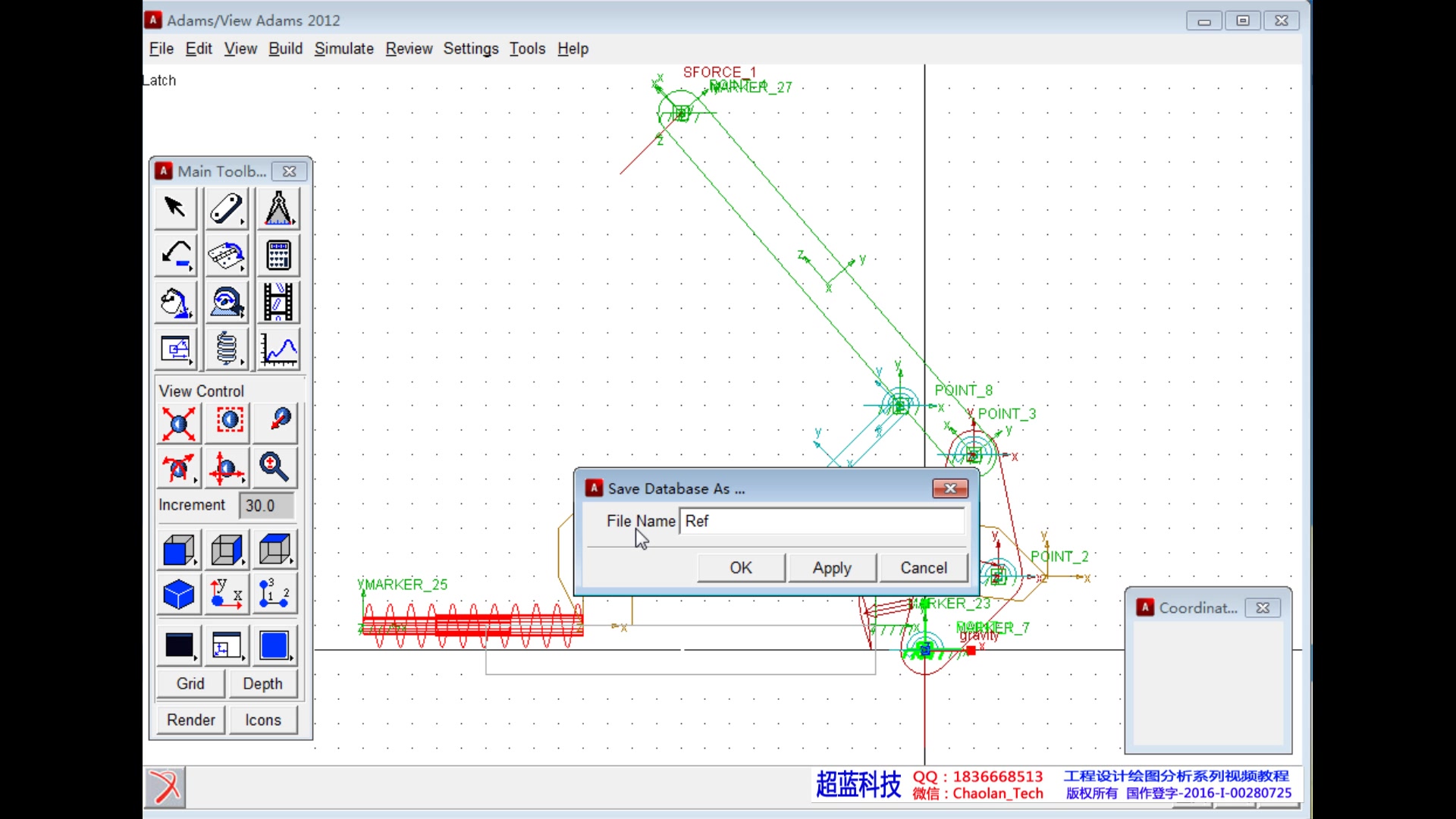Open the File menu
The image size is (1456, 819).
point(162,49)
